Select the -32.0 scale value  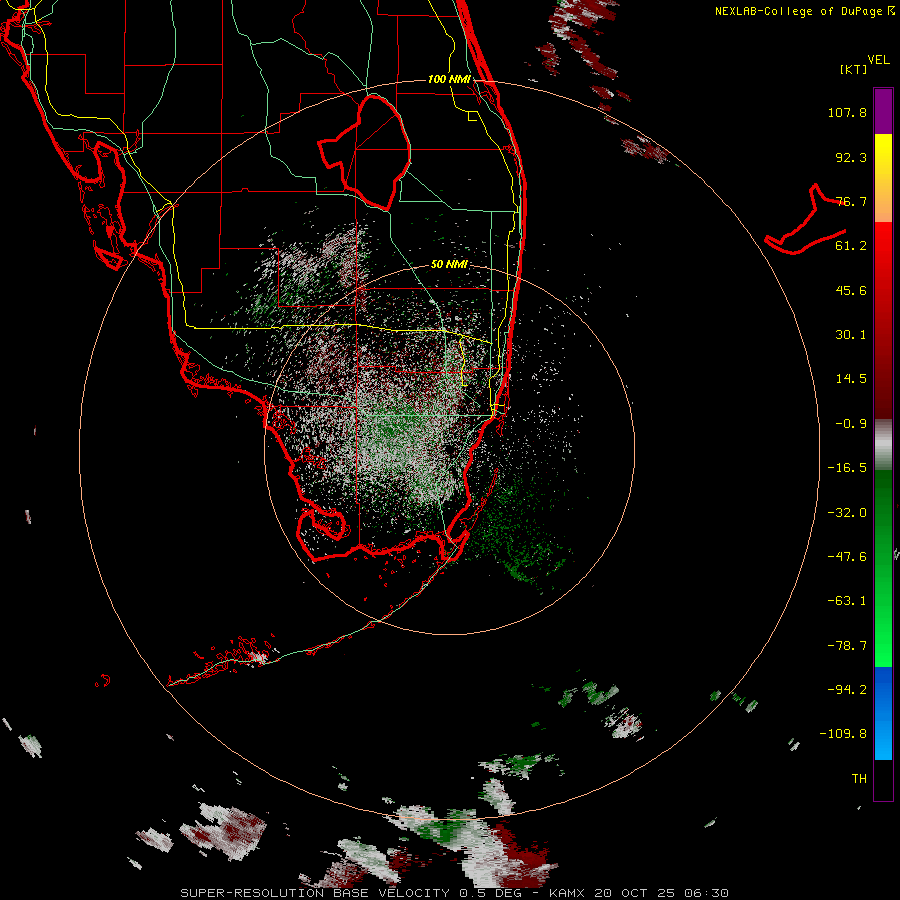point(847,513)
